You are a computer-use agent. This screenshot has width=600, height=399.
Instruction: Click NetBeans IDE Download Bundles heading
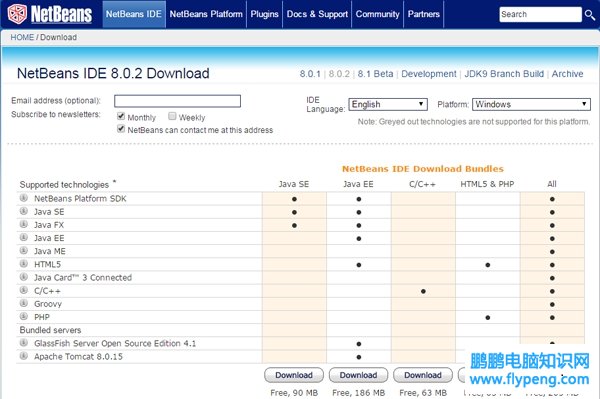click(423, 169)
